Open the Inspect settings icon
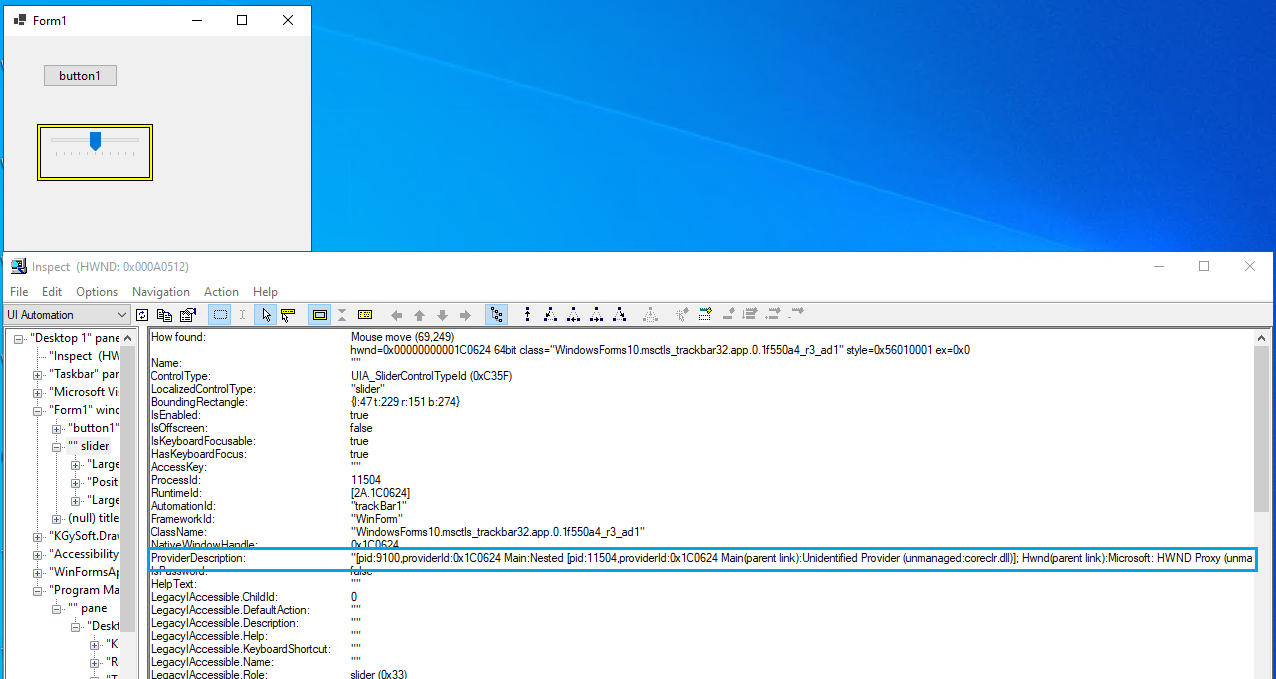Image resolution: width=1276 pixels, height=679 pixels. [188, 314]
